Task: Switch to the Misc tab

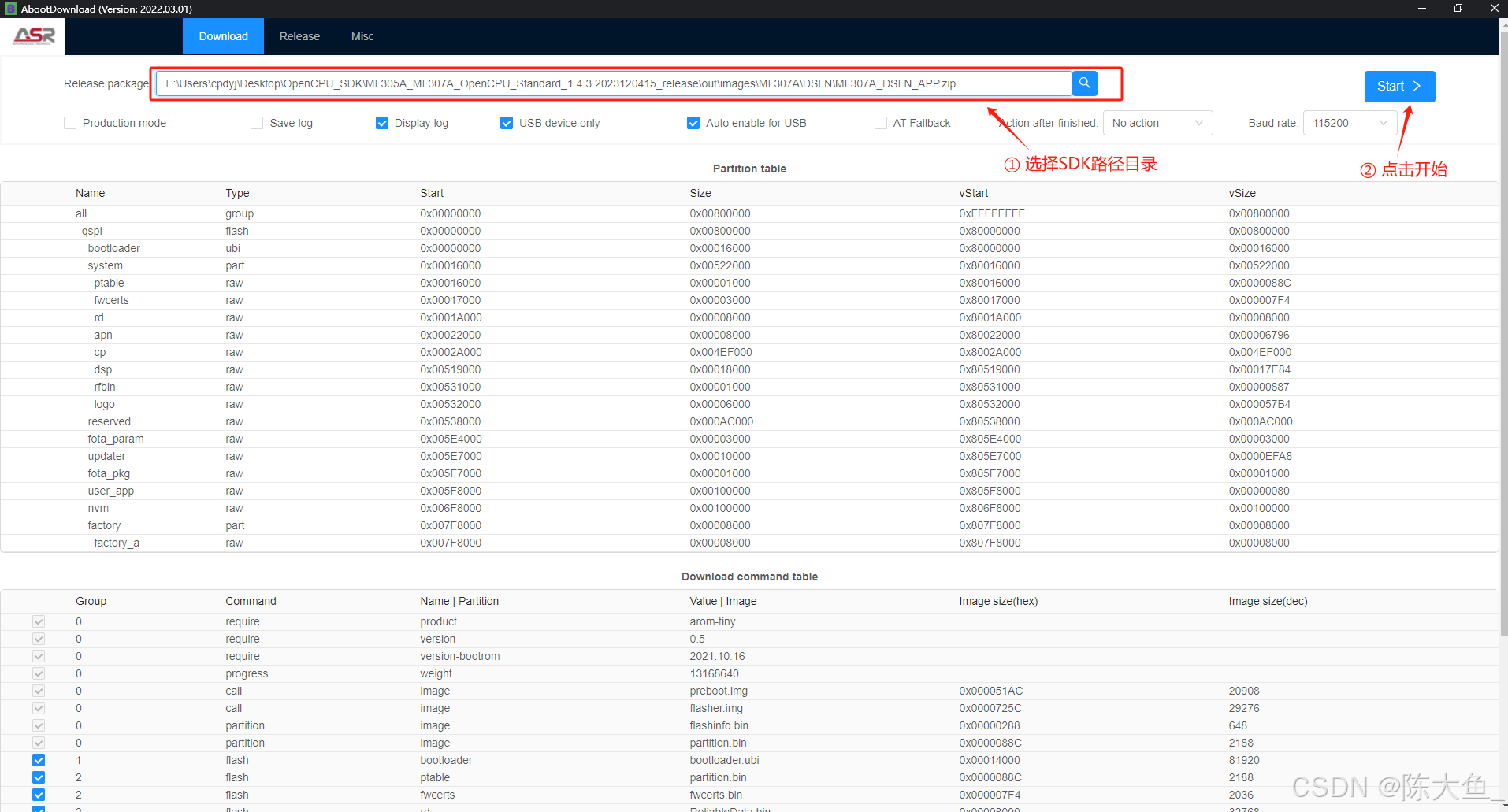Action: click(x=362, y=35)
